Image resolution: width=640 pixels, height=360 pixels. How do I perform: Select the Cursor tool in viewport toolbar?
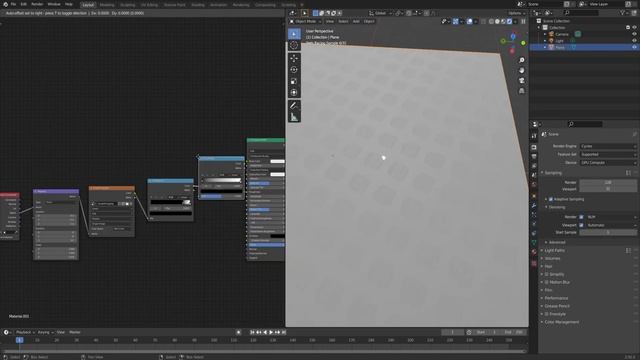294,45
